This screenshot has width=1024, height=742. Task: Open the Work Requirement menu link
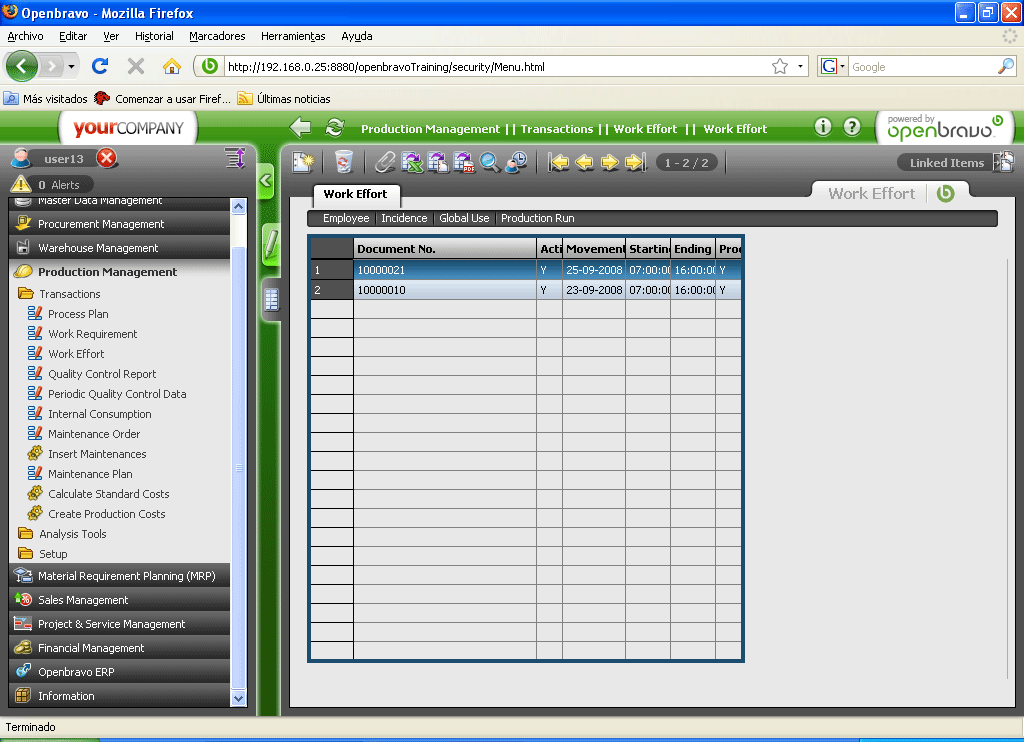(92, 334)
